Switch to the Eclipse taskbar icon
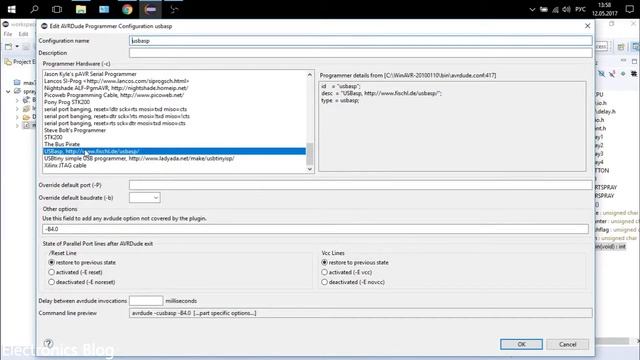This screenshot has height=360, width=640. pyautogui.click(x=150, y=9)
